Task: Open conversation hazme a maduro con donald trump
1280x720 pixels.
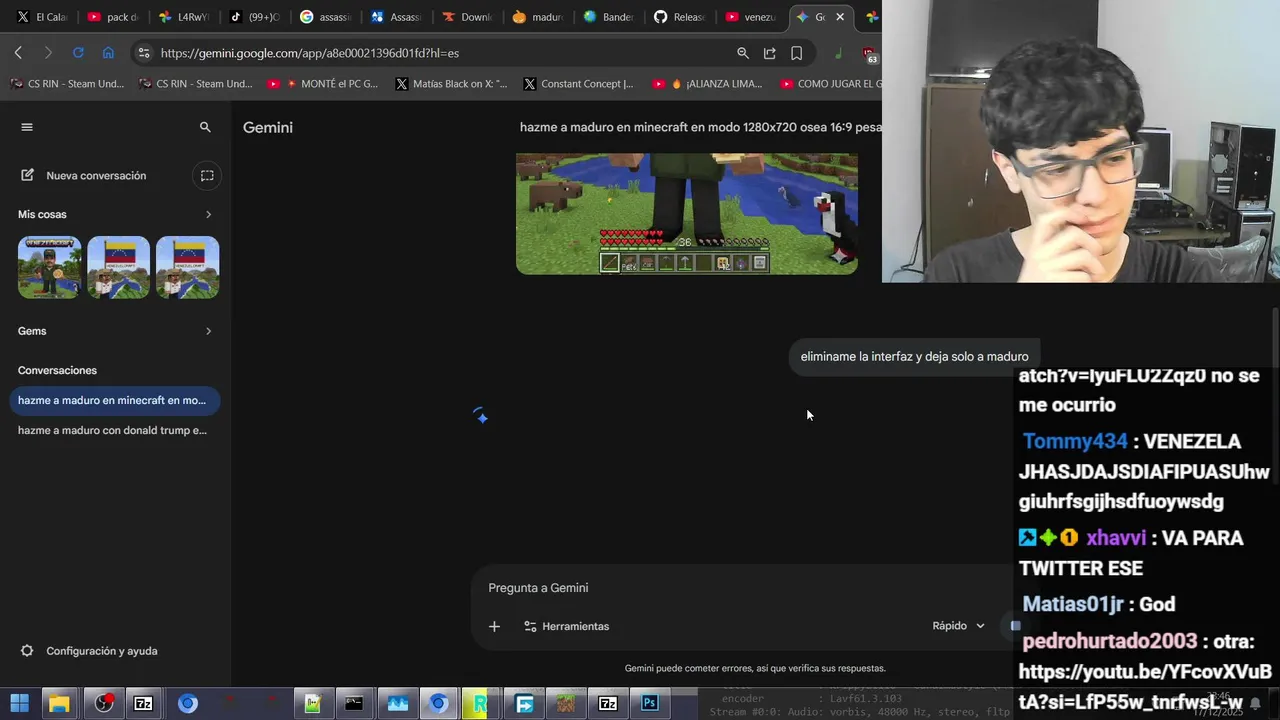Action: coord(114,430)
